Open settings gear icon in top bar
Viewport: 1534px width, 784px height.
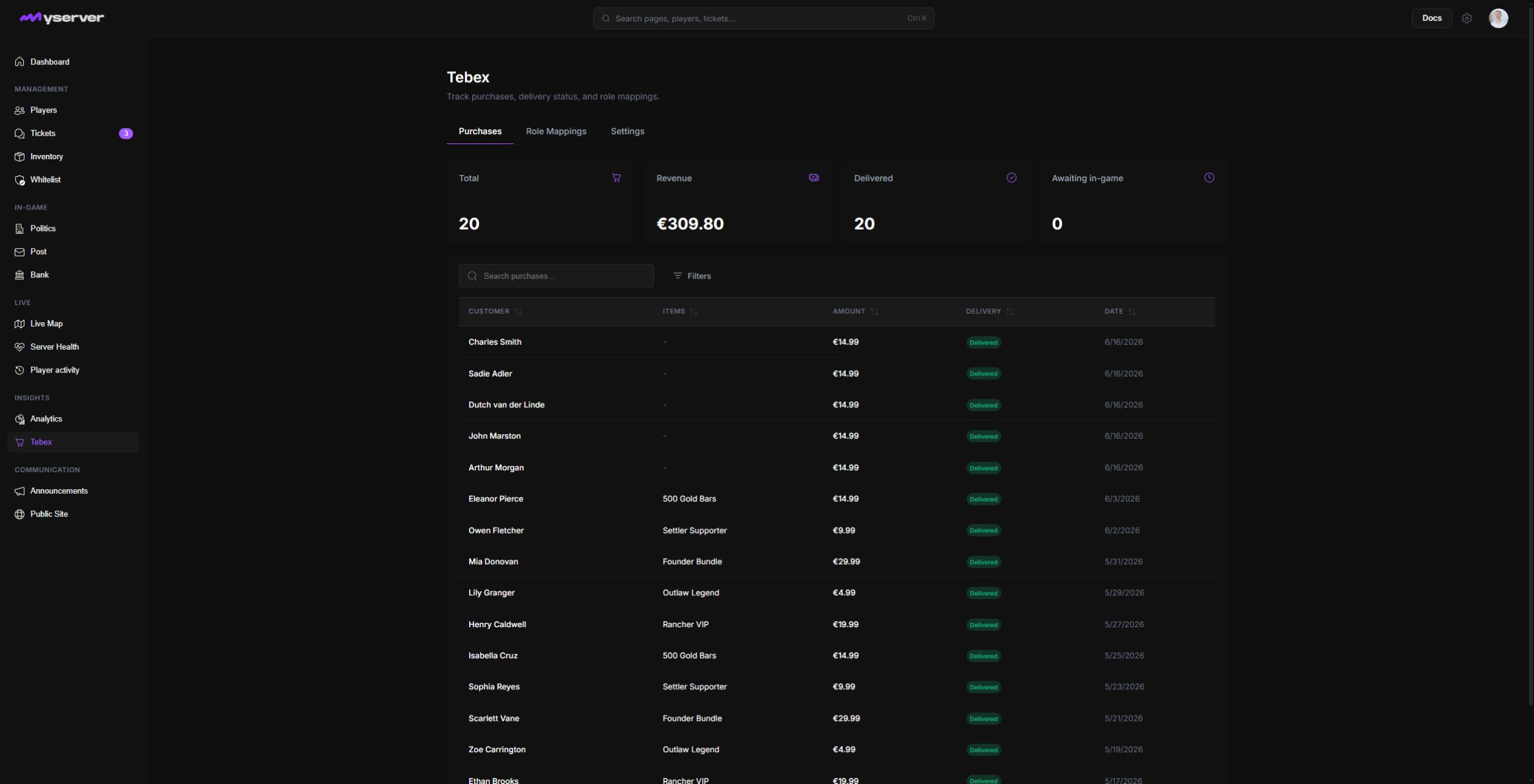click(1467, 18)
